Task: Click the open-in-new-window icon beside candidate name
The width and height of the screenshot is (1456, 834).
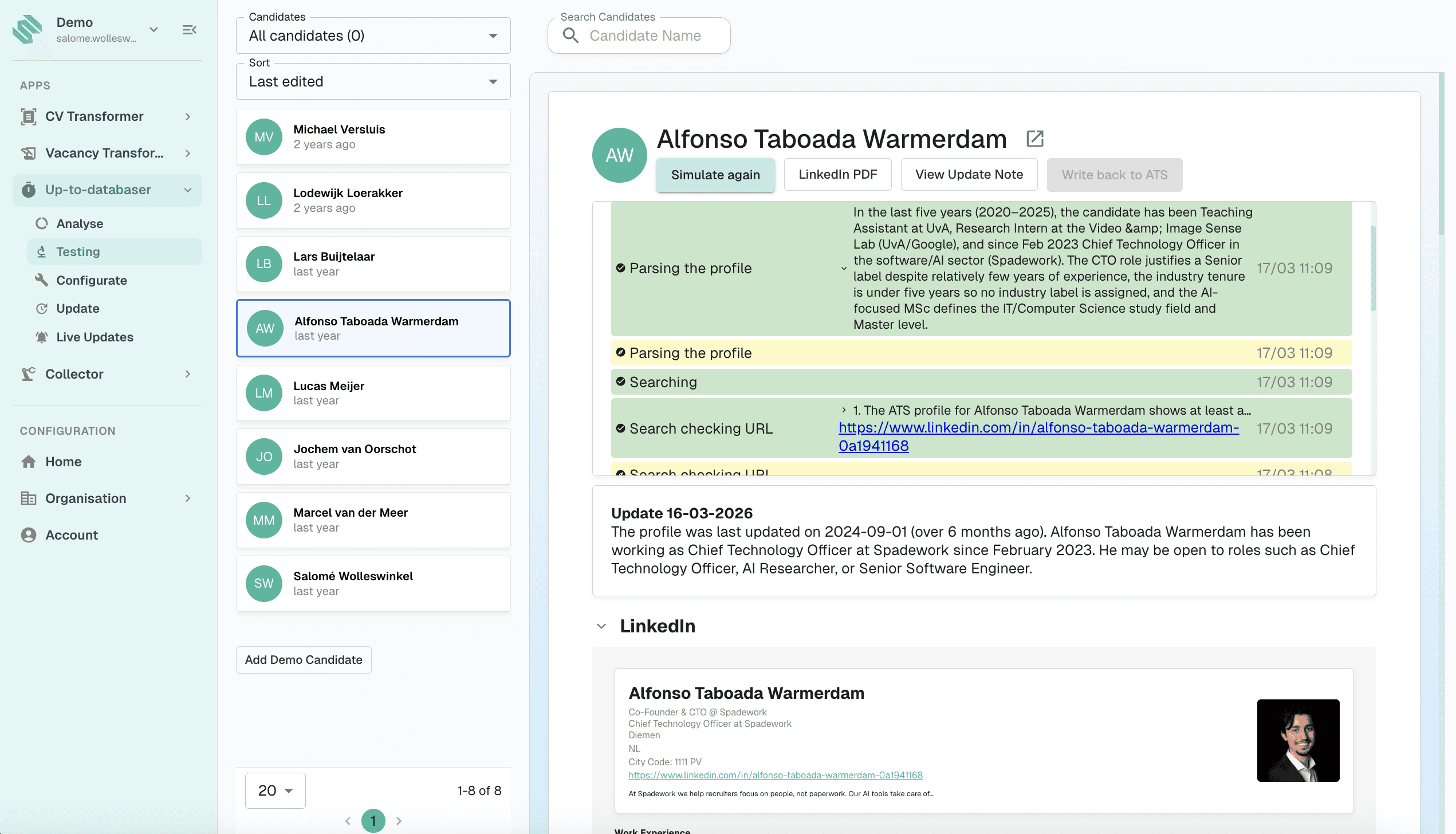Action: tap(1034, 139)
